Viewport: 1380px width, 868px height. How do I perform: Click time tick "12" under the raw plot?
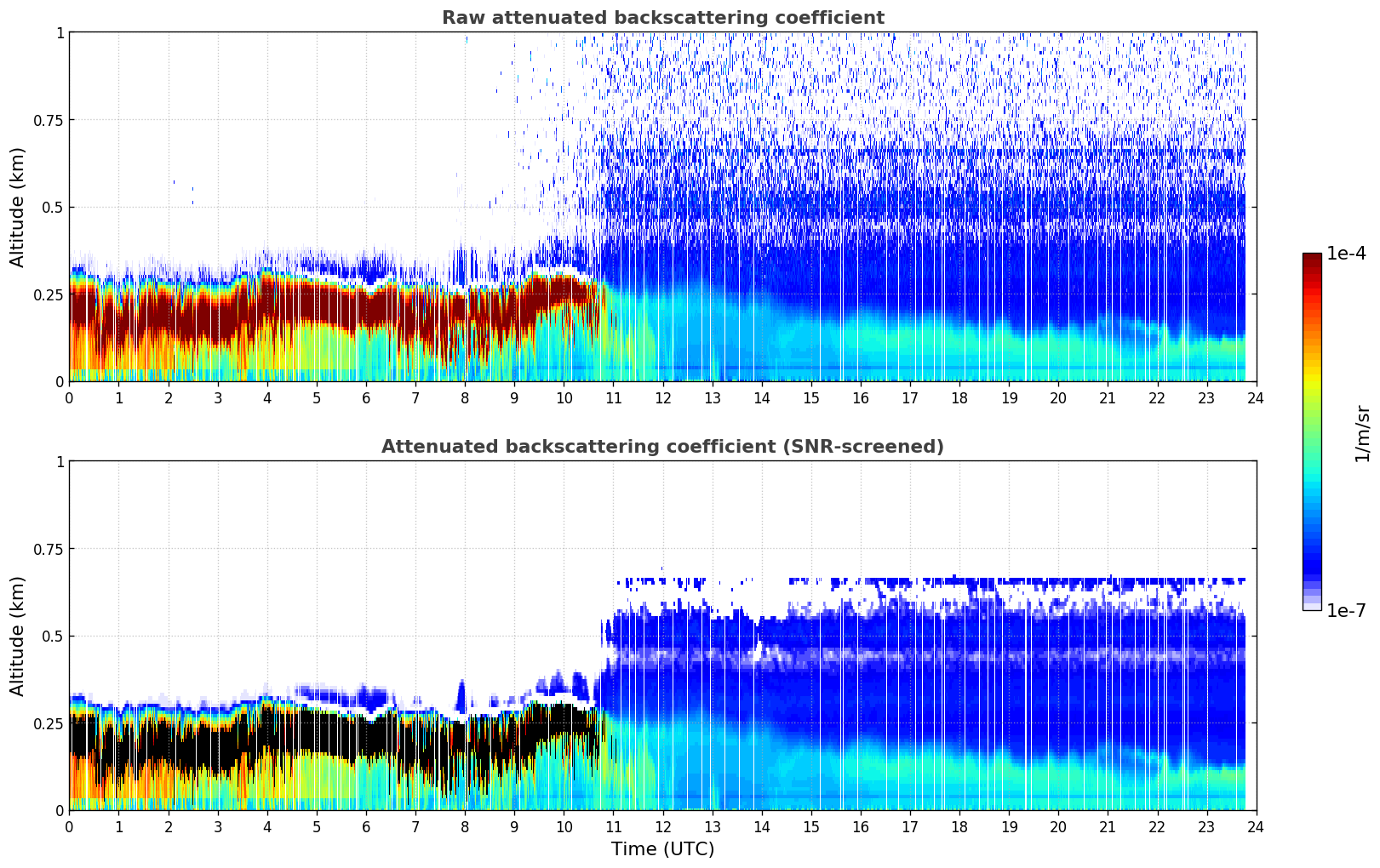click(663, 397)
